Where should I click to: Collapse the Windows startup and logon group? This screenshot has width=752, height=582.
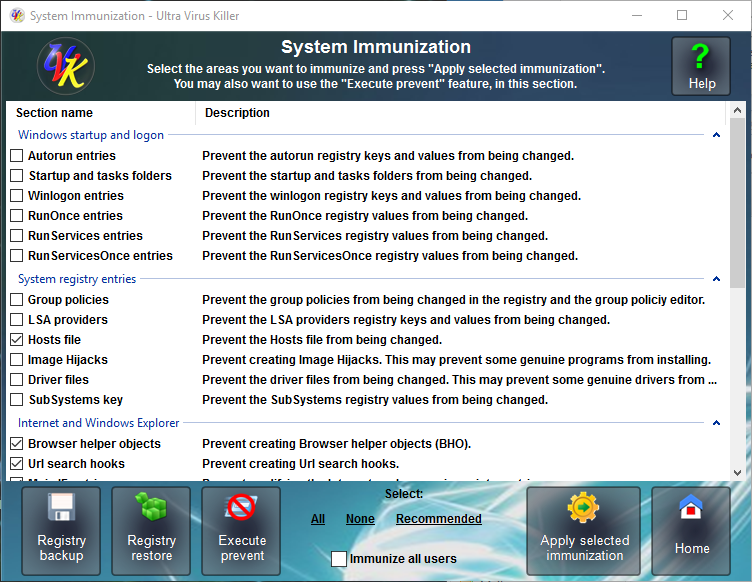[716, 135]
